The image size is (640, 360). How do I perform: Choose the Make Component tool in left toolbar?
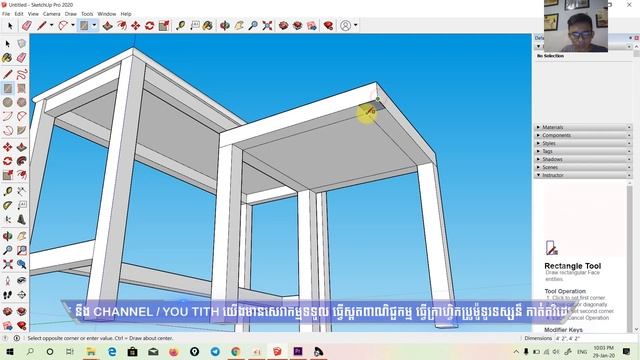(22, 44)
